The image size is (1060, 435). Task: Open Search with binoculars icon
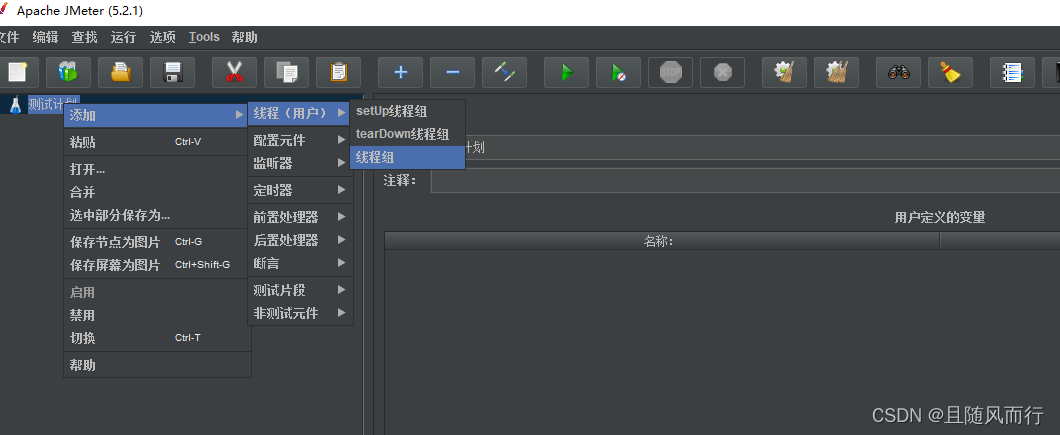coord(899,72)
